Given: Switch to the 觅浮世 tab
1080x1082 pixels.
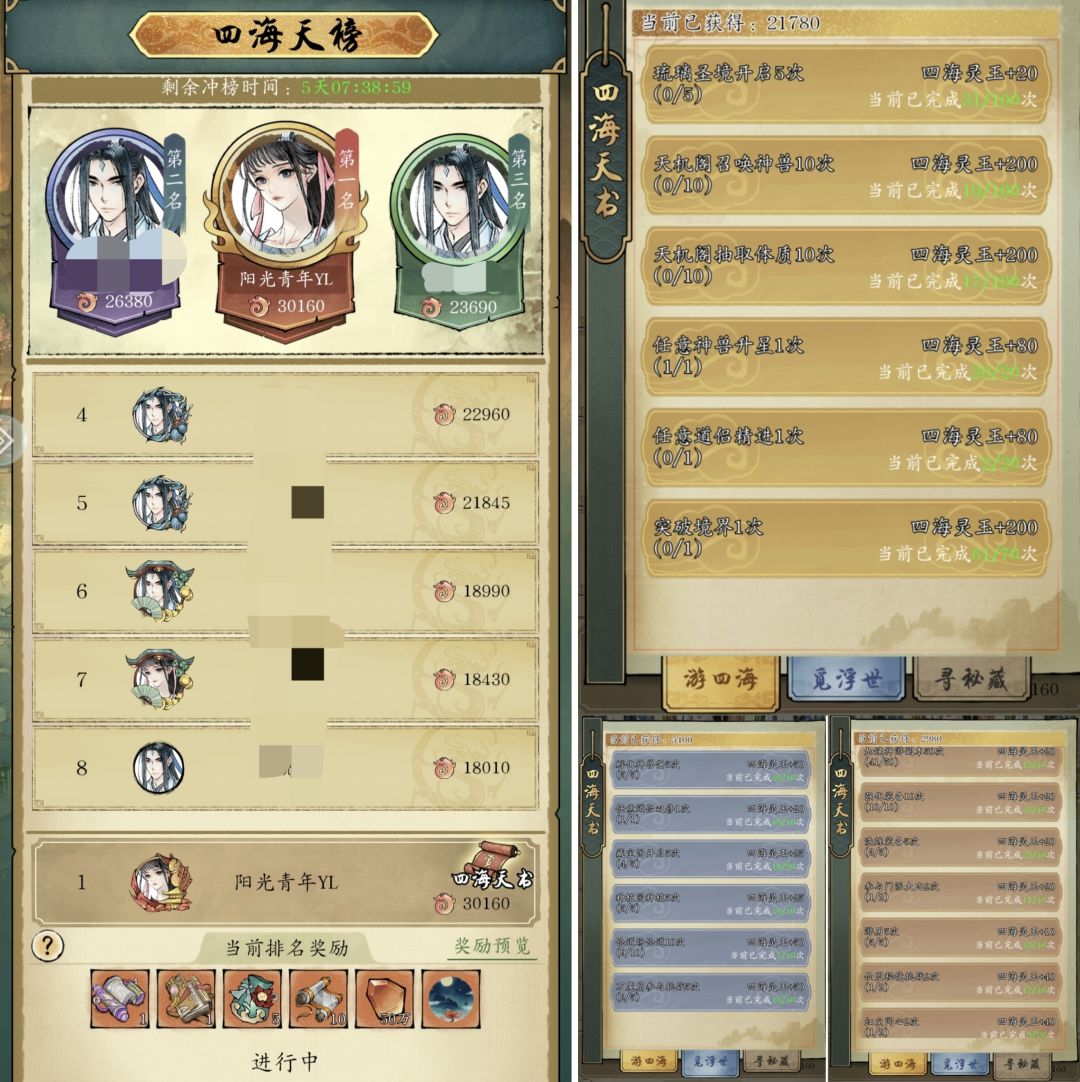Looking at the screenshot, I should tap(847, 680).
